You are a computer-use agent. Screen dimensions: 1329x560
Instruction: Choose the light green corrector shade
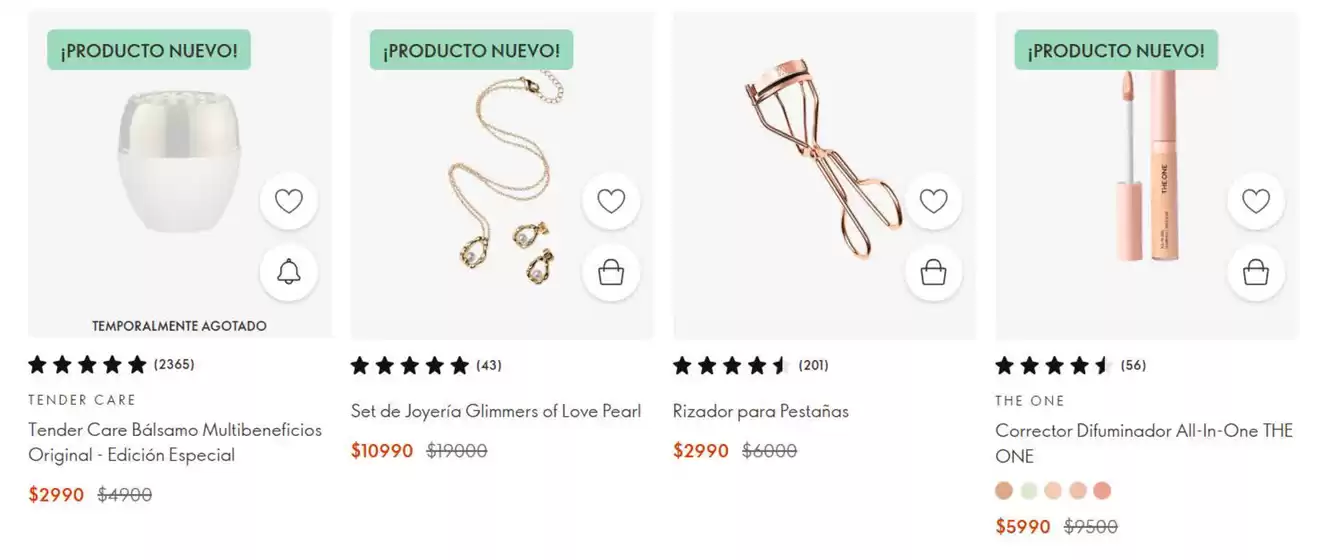point(1029,491)
